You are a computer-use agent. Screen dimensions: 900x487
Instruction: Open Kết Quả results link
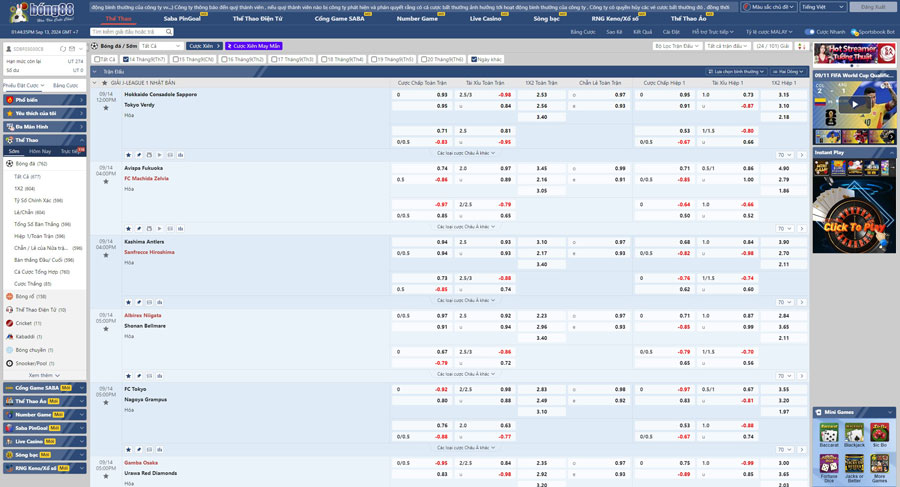(x=642, y=32)
